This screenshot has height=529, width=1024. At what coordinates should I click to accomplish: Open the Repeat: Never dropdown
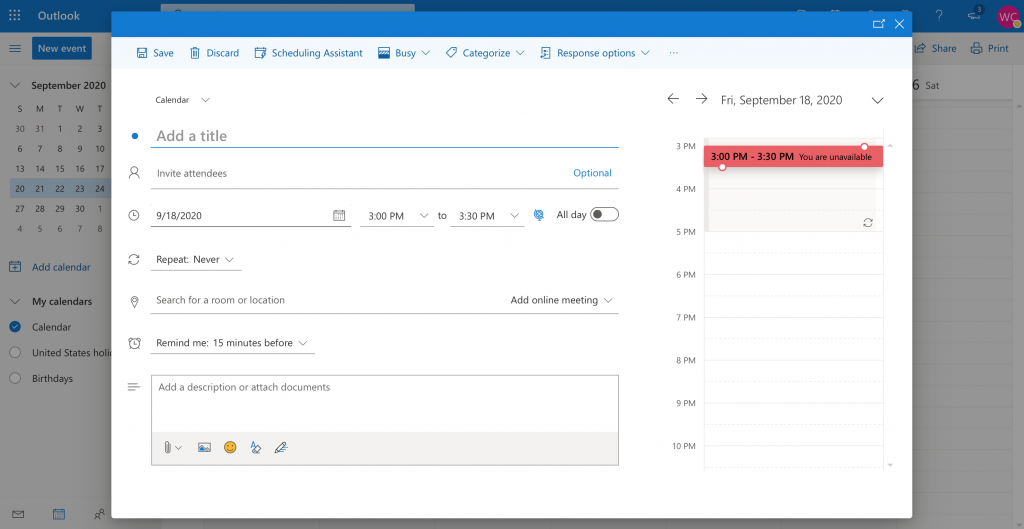(x=197, y=260)
